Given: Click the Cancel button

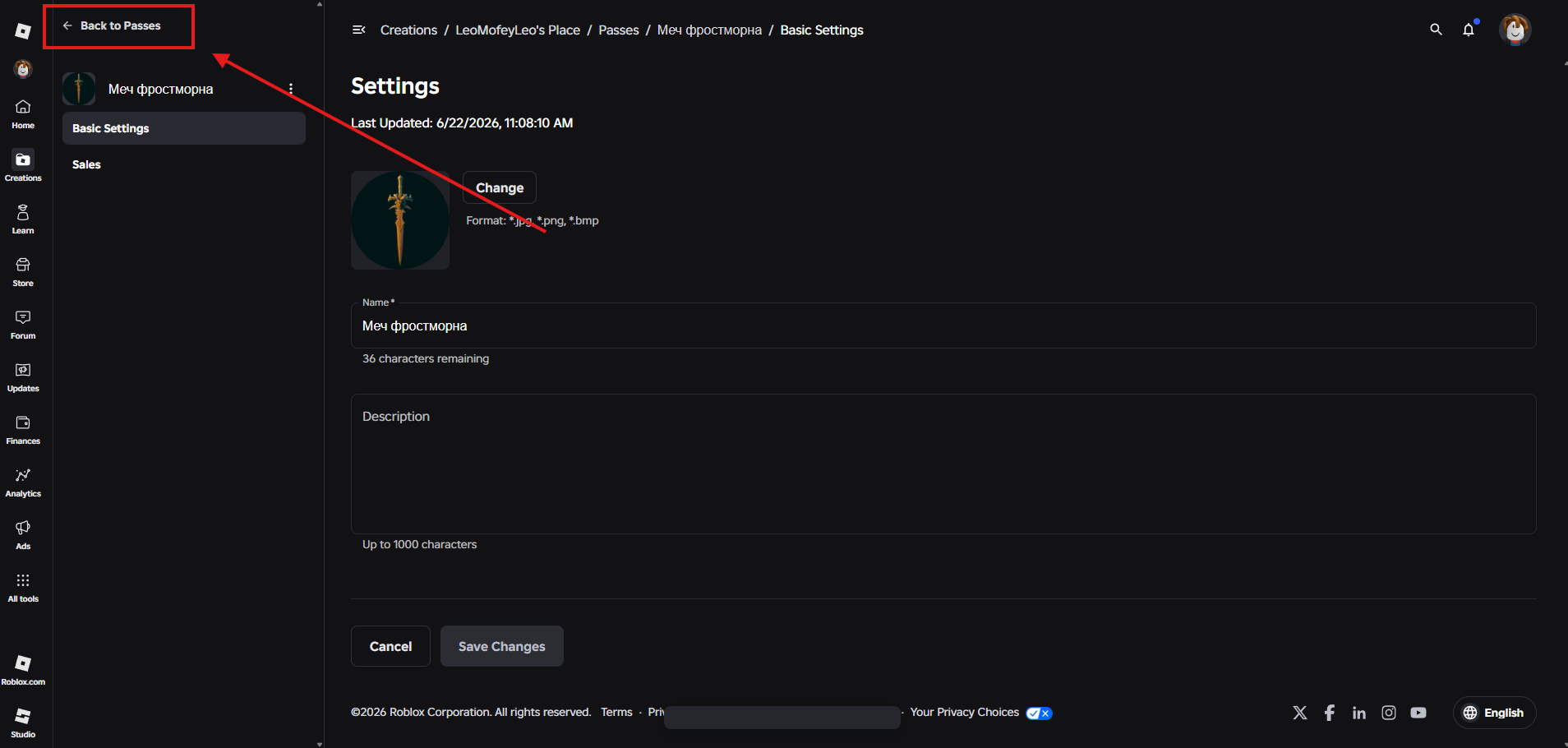Looking at the screenshot, I should pos(390,646).
